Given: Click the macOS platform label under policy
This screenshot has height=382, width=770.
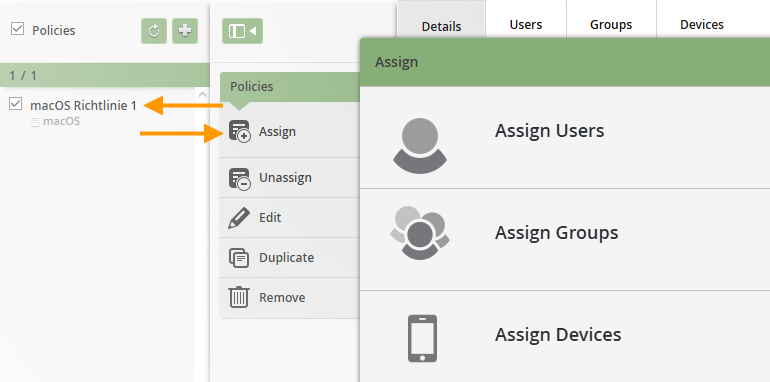Looking at the screenshot, I should (61, 121).
